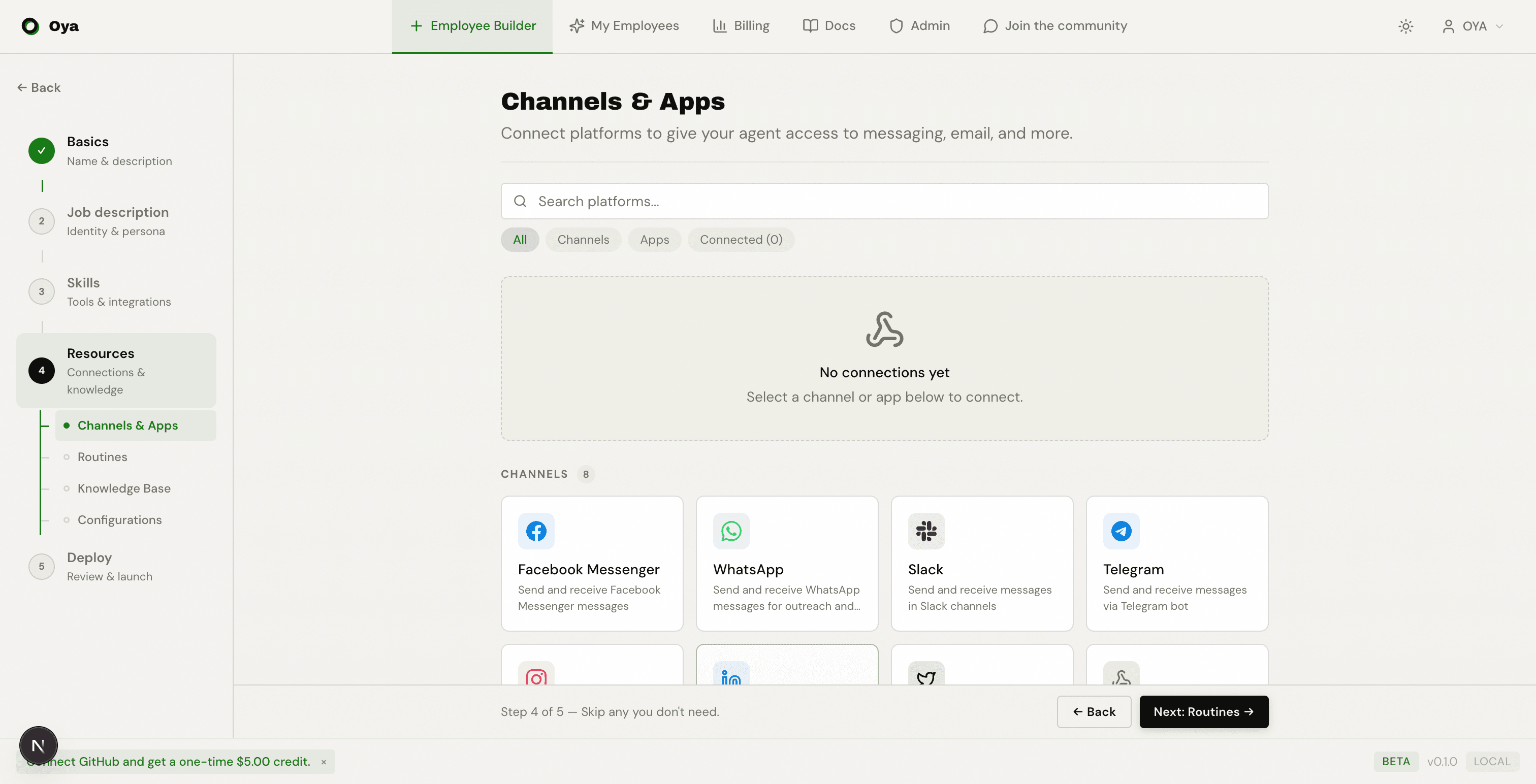The image size is (1536, 784).
Task: Switch to the My Employees tab
Action: pos(624,25)
